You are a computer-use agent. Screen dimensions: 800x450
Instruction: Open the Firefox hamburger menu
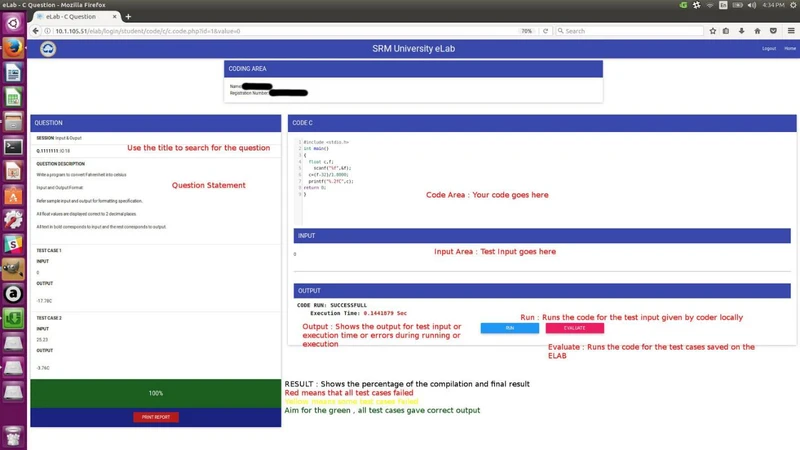point(788,31)
